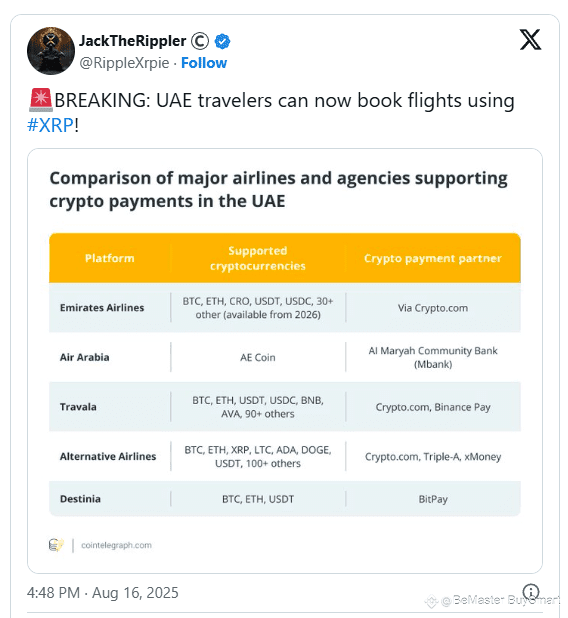Click the Supported cryptocurrencies header

[258, 258]
